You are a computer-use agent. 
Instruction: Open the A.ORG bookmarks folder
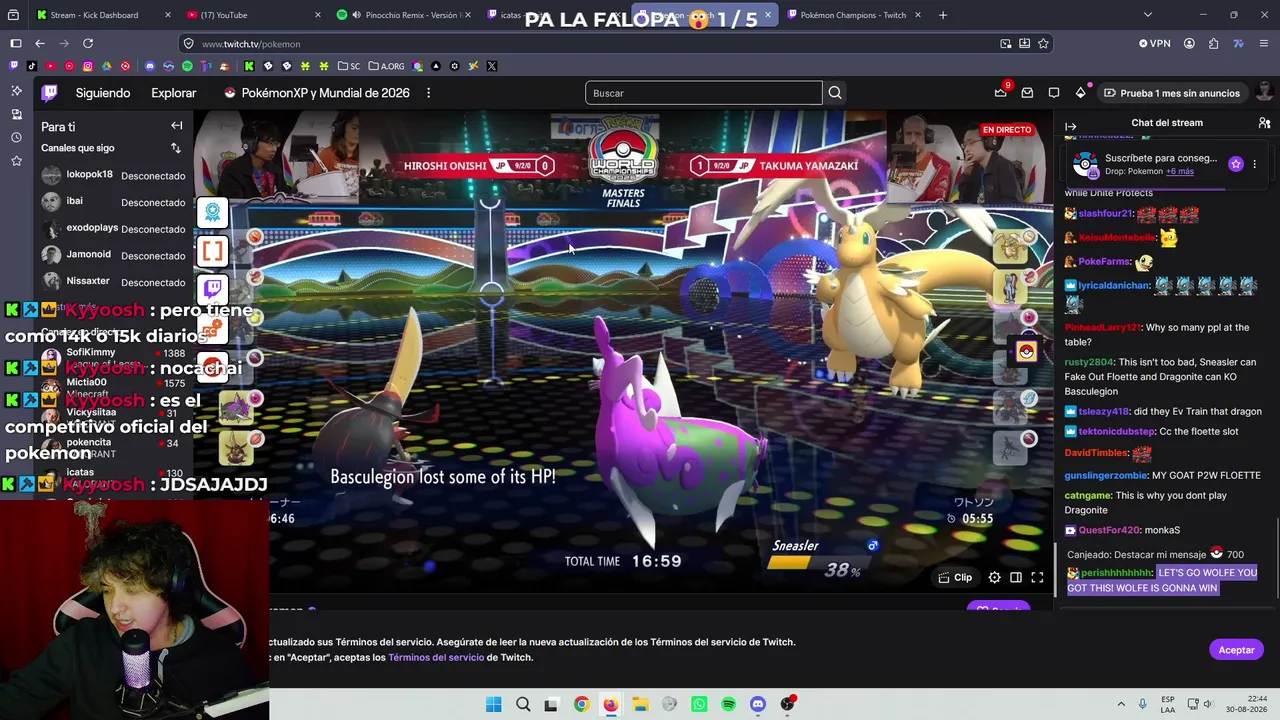[x=386, y=66]
